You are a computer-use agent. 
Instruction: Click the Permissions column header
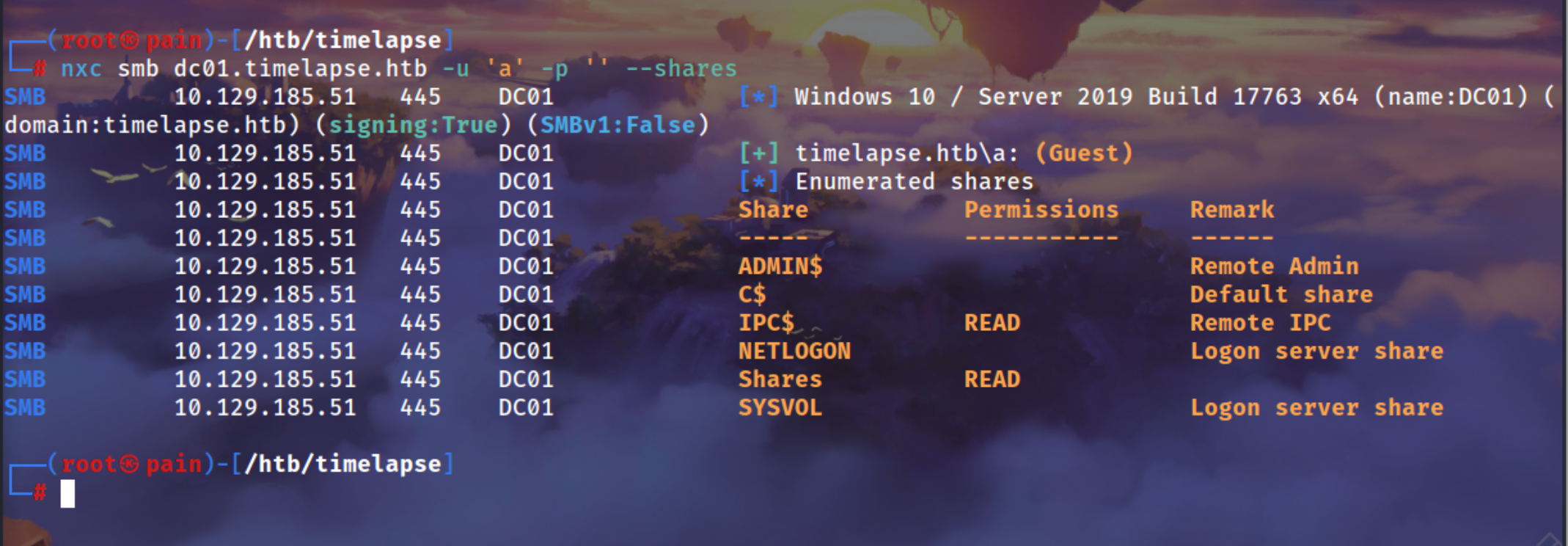tap(1041, 210)
